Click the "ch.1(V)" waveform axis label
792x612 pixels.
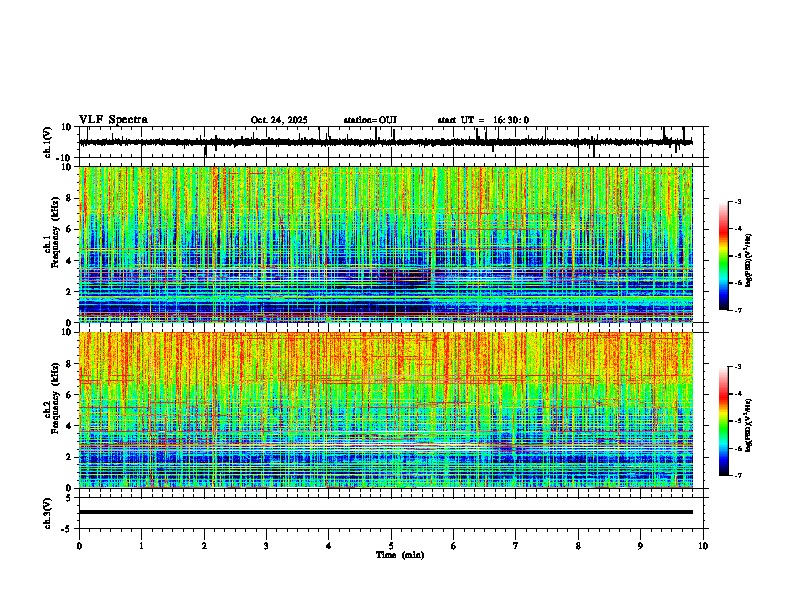[47, 142]
